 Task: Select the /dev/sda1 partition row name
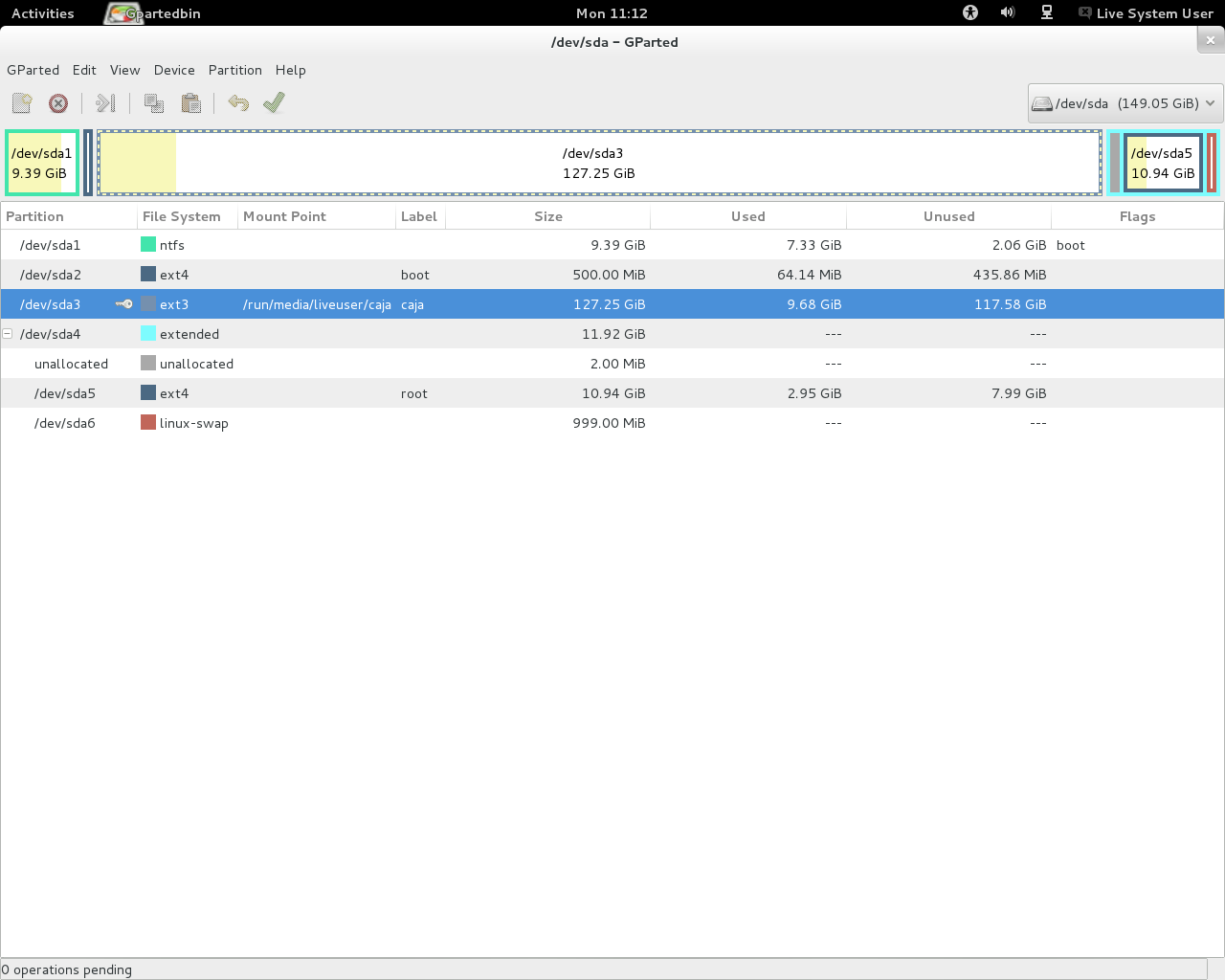pos(51,245)
